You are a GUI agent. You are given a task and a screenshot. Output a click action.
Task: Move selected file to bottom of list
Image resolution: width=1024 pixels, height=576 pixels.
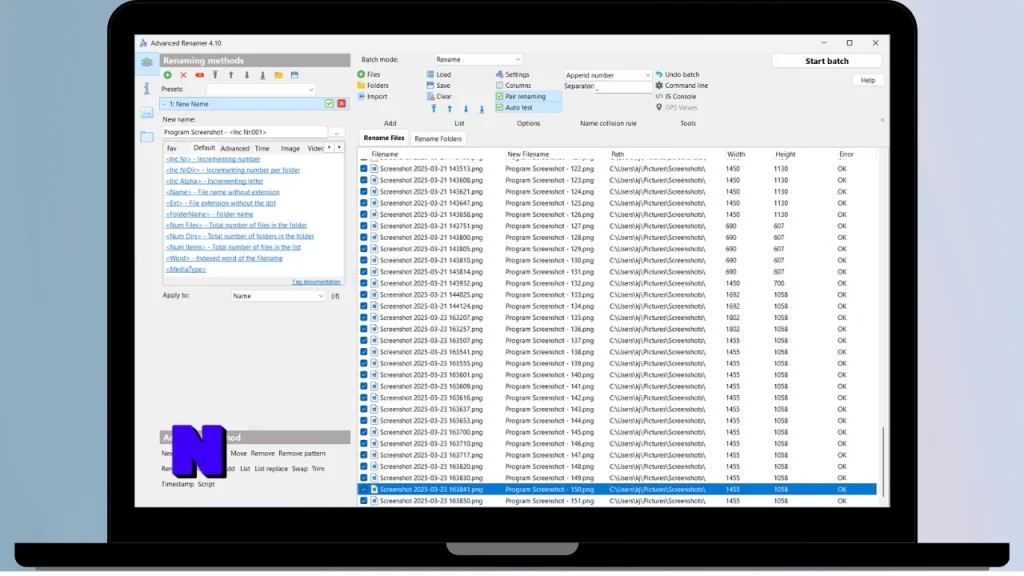[x=482, y=109]
